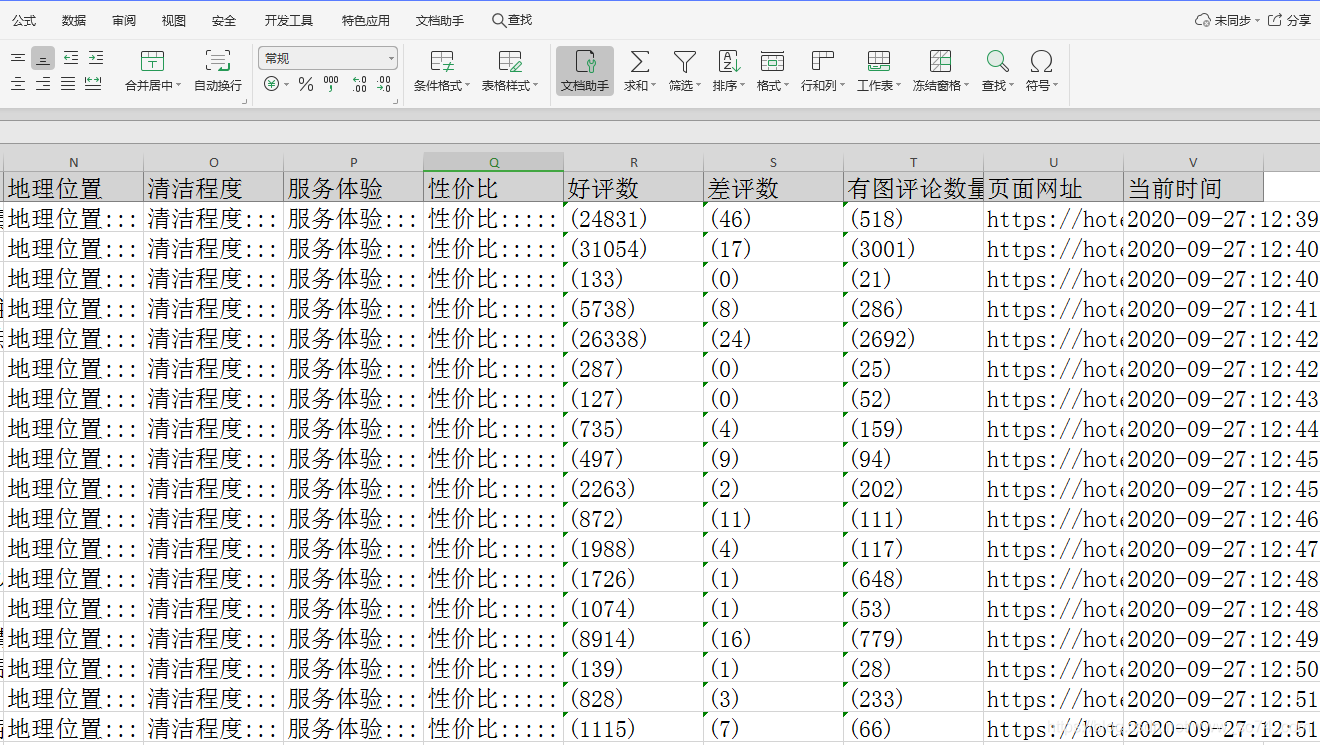Viewport: 1320px width, 745px height.
Task: Open the 特色应用 featured apps tab
Action: click(x=366, y=20)
